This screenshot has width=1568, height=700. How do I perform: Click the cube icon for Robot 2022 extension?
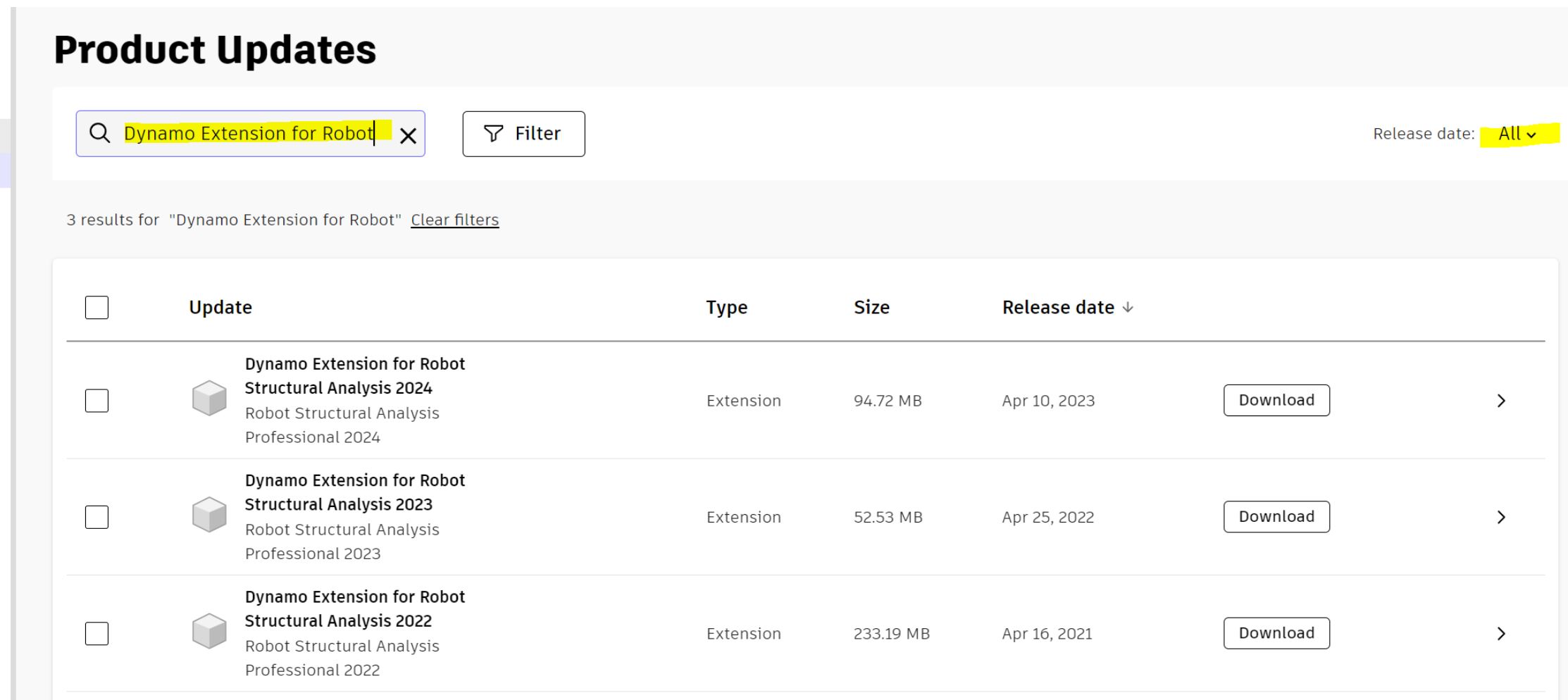209,631
